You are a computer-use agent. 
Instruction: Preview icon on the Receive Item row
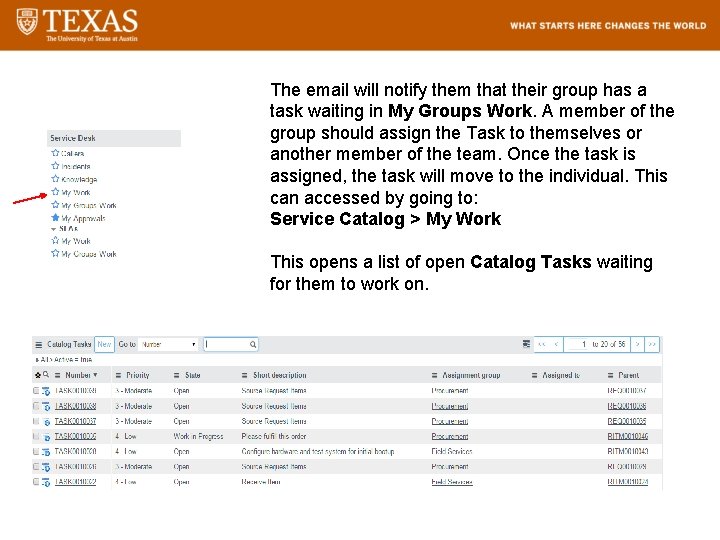pyautogui.click(x=46, y=482)
